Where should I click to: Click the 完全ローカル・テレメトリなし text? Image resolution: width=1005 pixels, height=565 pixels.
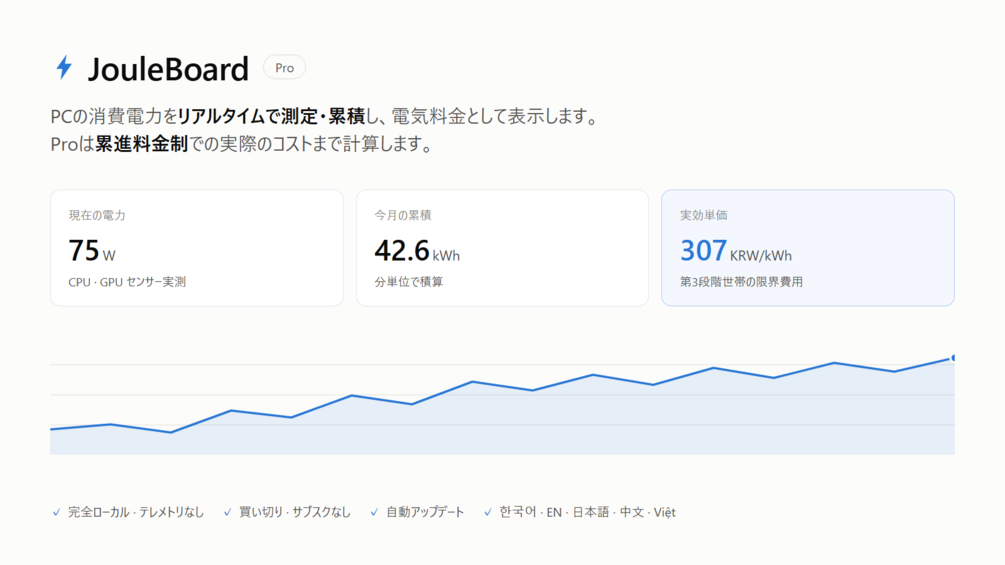136,512
